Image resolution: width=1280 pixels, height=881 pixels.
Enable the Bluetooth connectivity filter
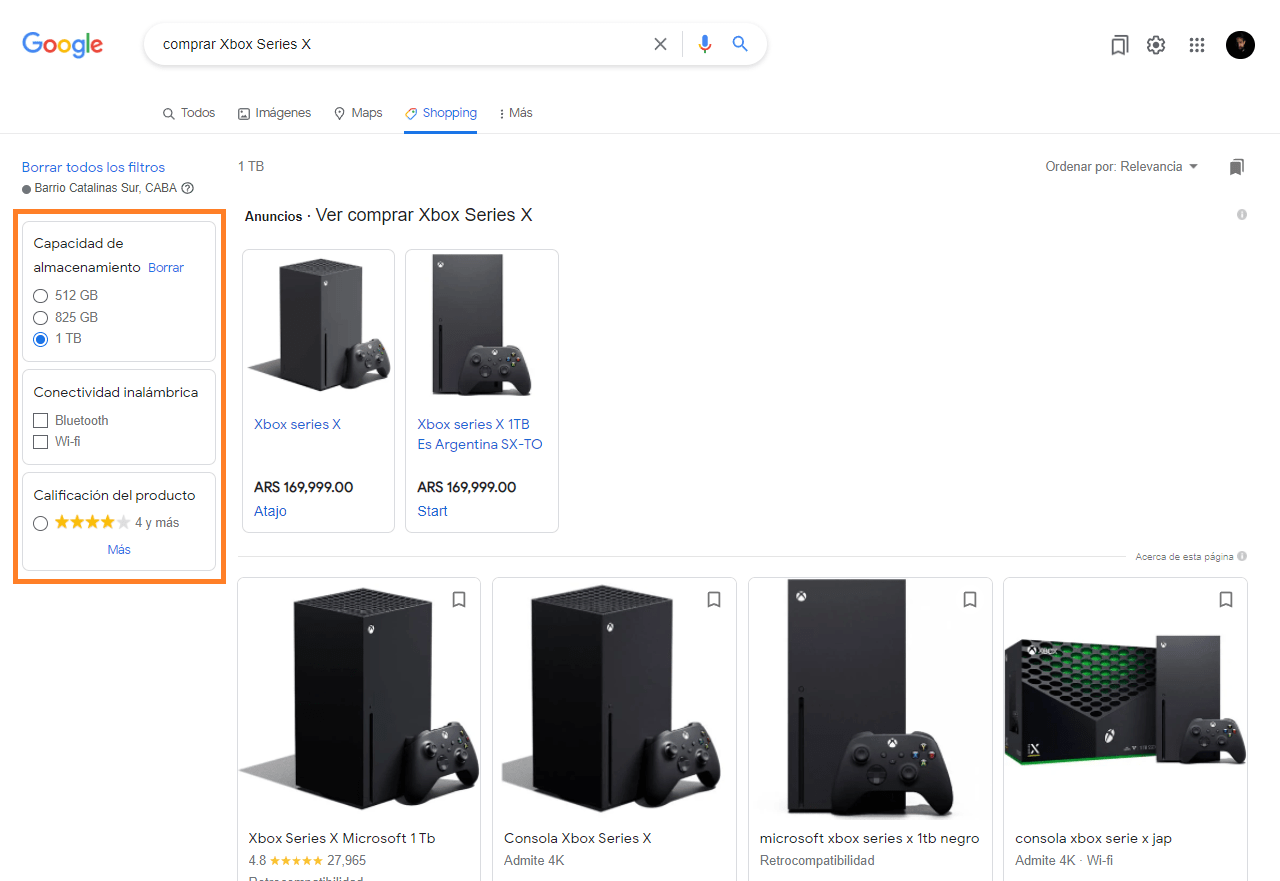pos(40,420)
